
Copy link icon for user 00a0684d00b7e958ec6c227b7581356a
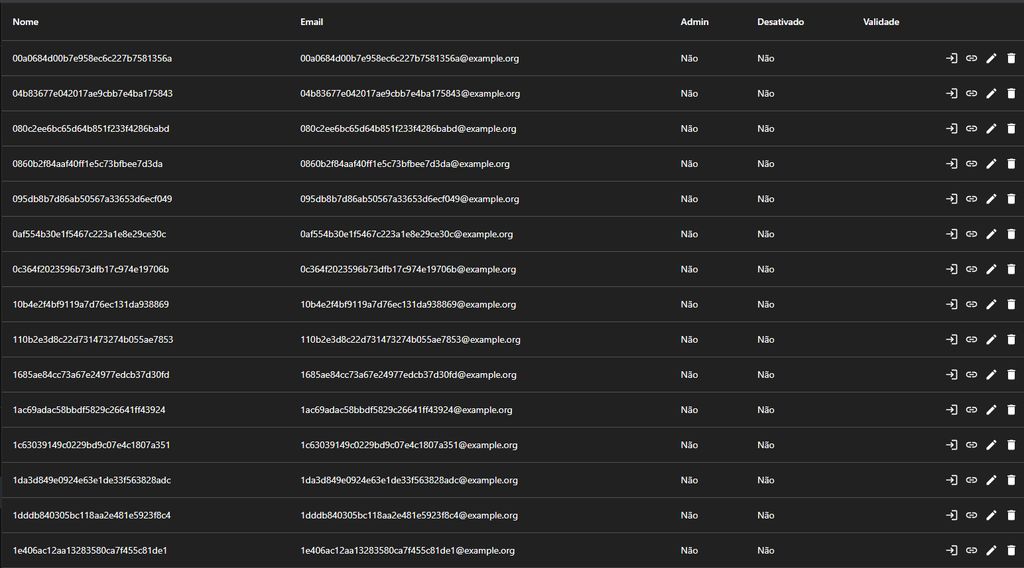[972, 58]
